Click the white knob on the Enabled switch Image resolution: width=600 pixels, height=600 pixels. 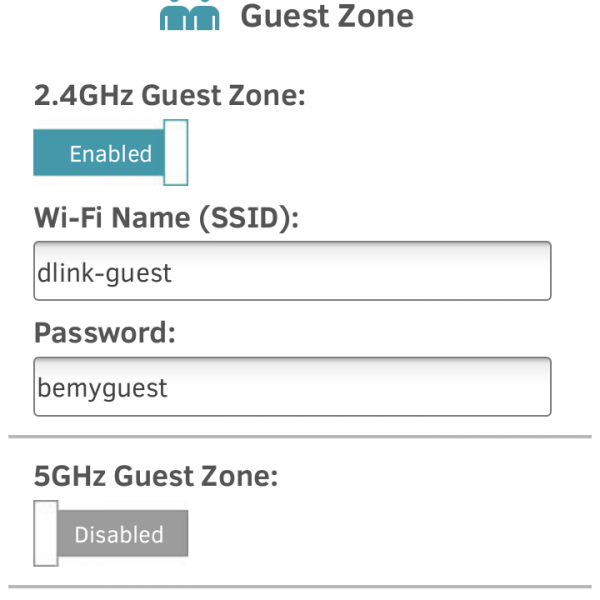coord(176,153)
